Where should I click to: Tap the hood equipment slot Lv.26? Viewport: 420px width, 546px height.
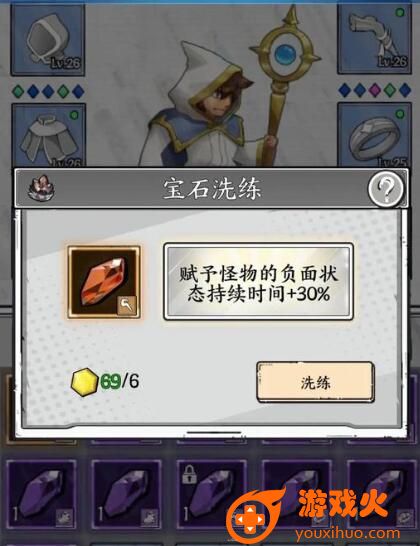coord(48,40)
